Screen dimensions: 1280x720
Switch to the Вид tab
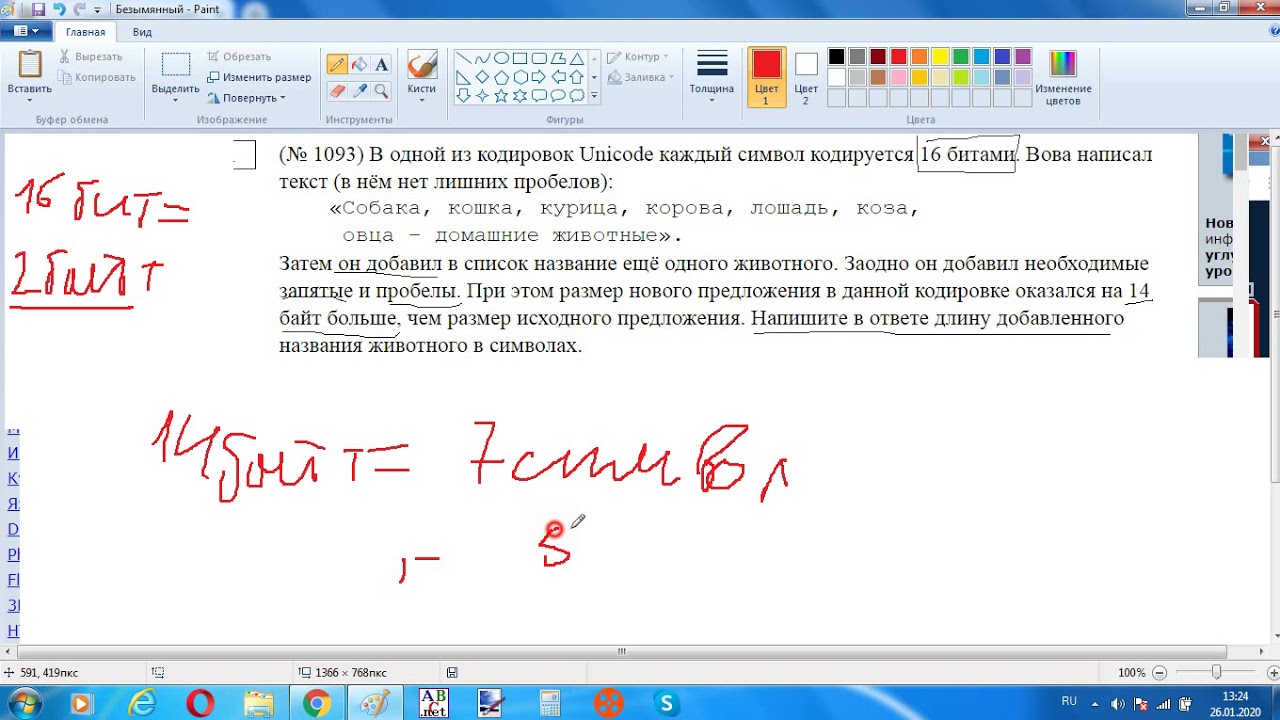143,32
